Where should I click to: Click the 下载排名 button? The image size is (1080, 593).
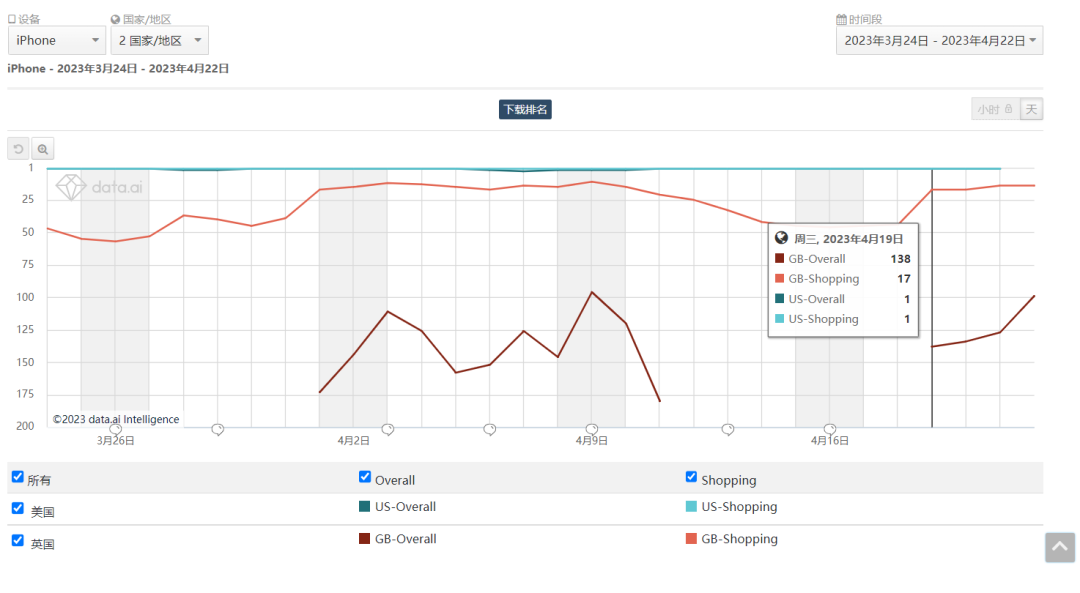point(525,109)
